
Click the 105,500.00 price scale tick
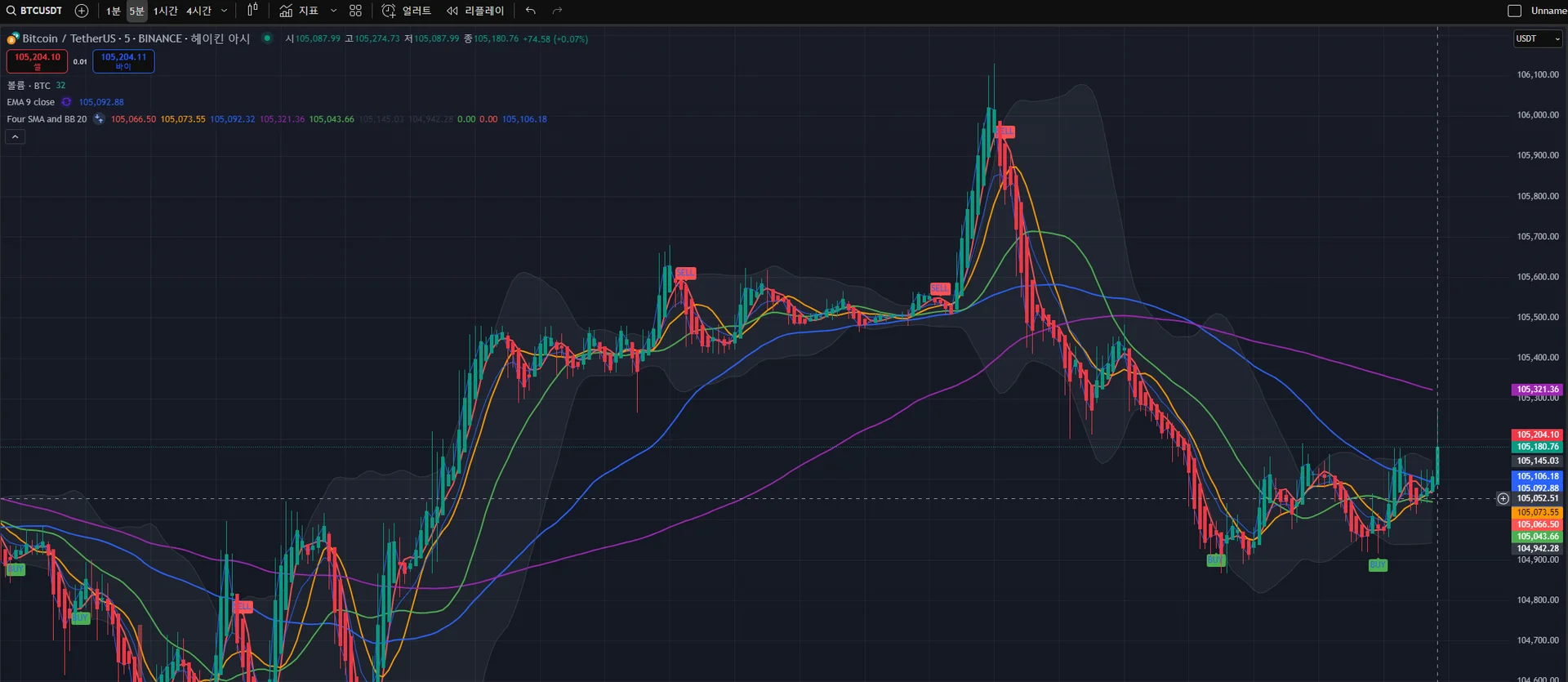[x=1538, y=317]
